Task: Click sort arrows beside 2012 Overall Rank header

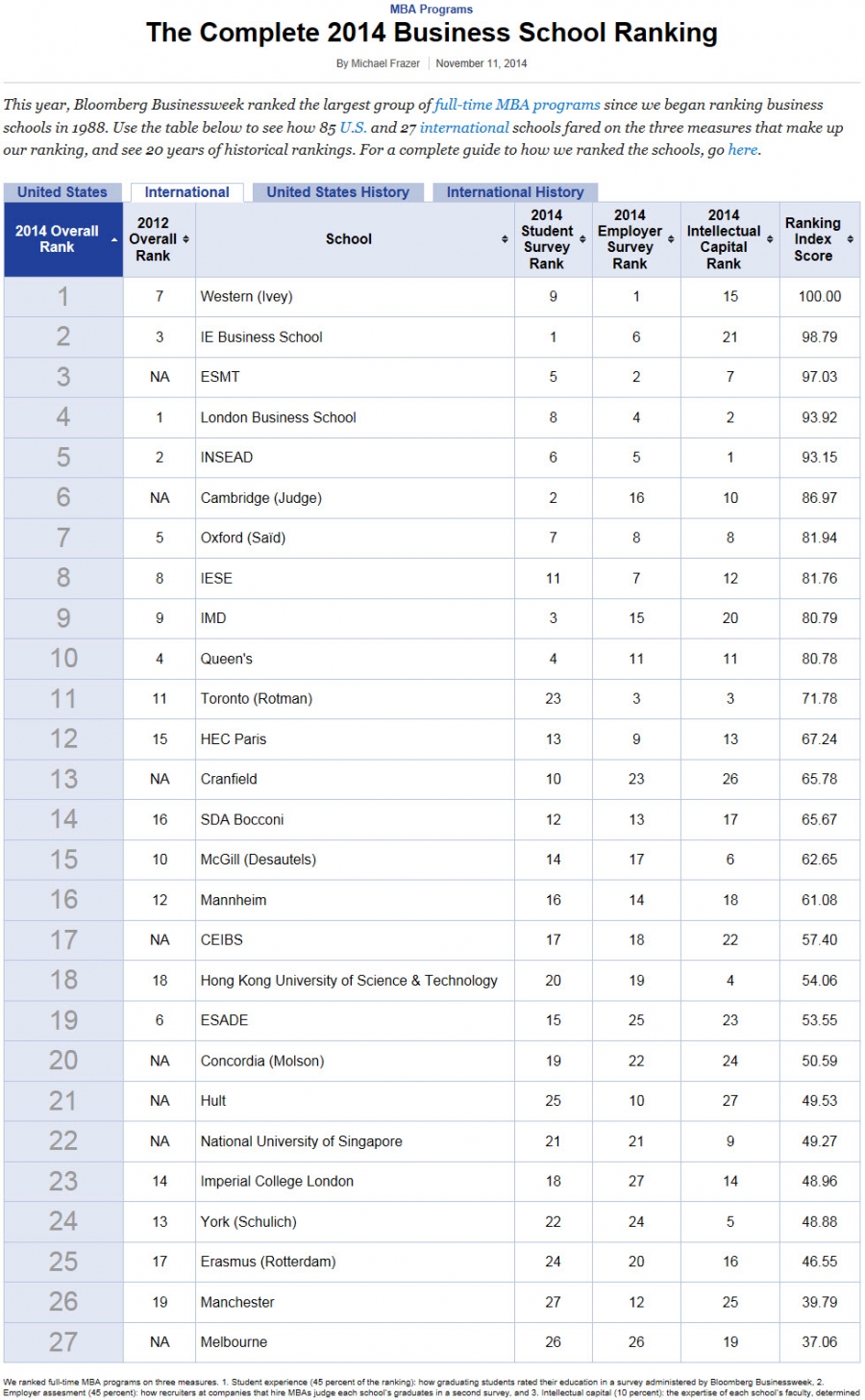Action: [x=185, y=239]
